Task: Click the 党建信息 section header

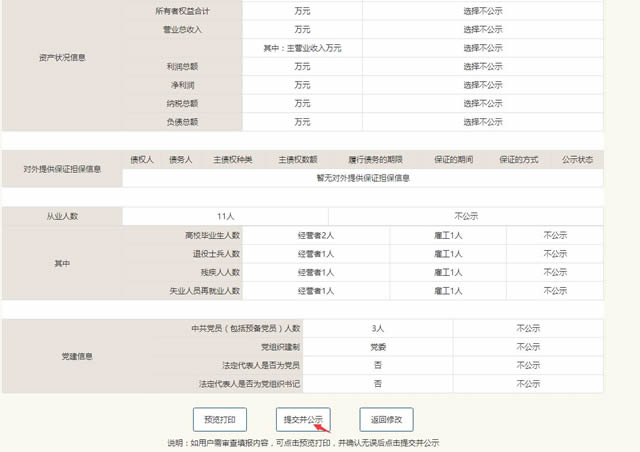Action: pyautogui.click(x=77, y=356)
